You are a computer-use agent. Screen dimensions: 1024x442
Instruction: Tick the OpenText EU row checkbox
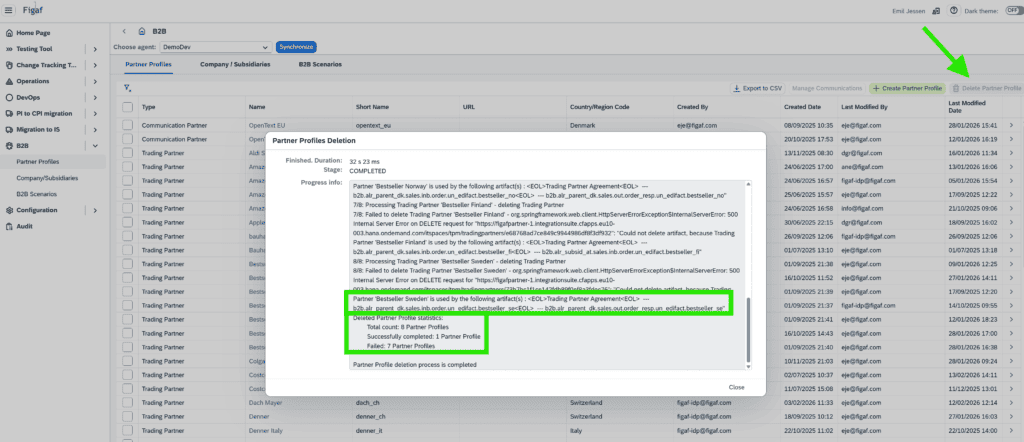pyautogui.click(x=127, y=125)
